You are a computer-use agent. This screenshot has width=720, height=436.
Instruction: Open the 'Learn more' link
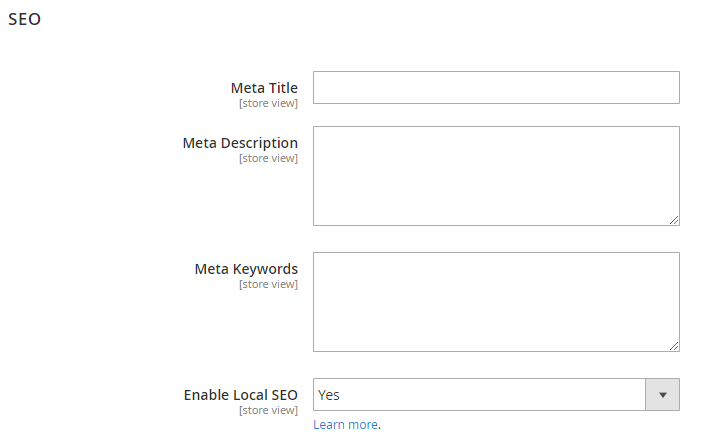(345, 425)
